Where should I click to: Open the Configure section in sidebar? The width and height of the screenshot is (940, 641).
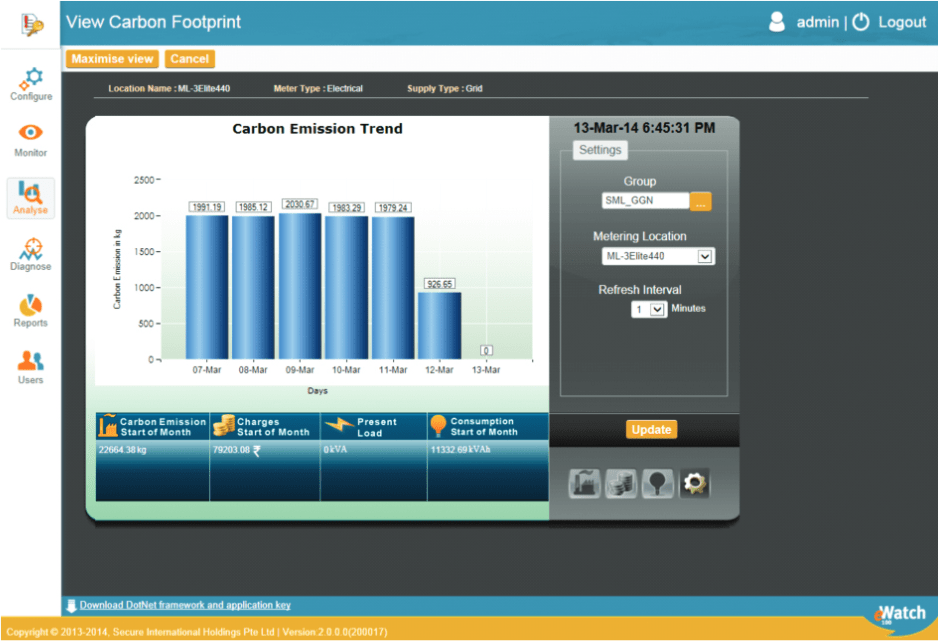(x=31, y=82)
